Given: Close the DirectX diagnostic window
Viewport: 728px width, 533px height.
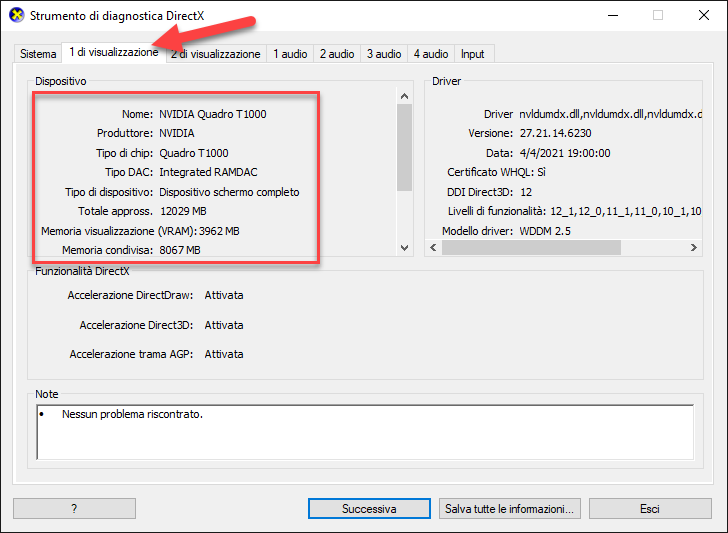Looking at the screenshot, I should tap(704, 15).
